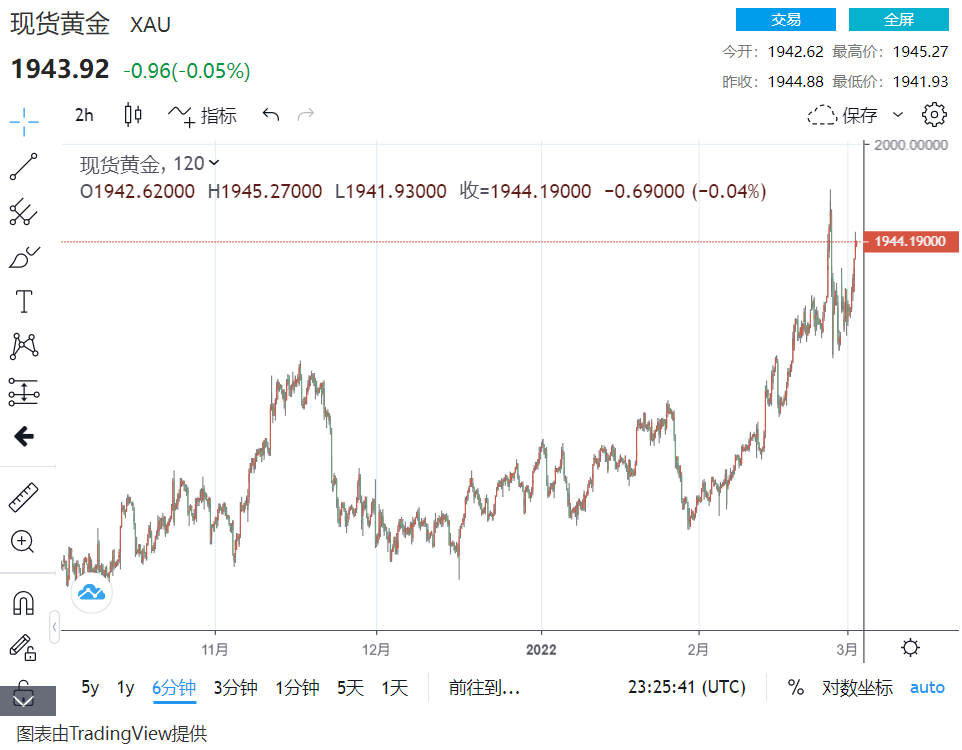Open candlestick chart style selector
This screenshot has height=750, width=962.
(133, 115)
